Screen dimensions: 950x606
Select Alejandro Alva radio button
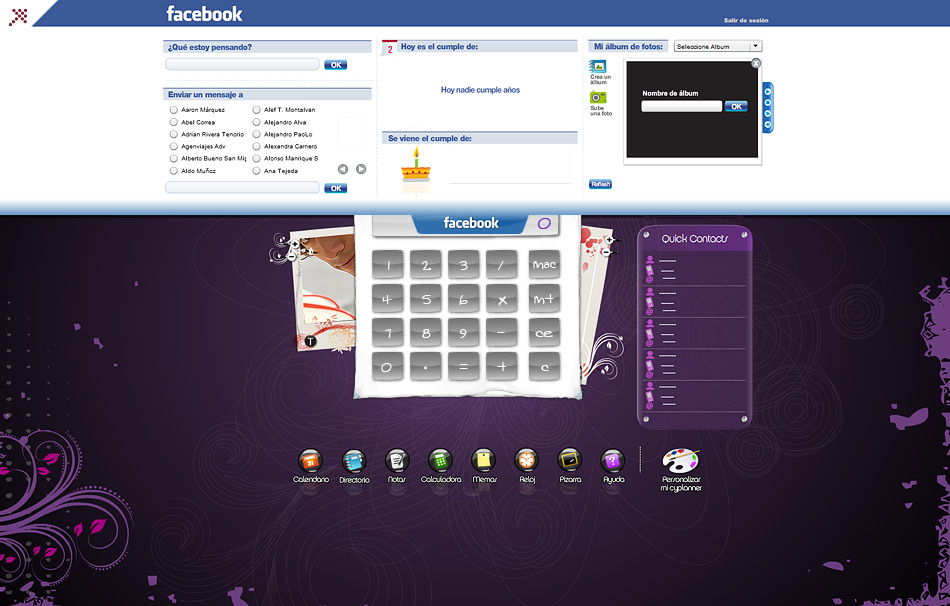257,122
